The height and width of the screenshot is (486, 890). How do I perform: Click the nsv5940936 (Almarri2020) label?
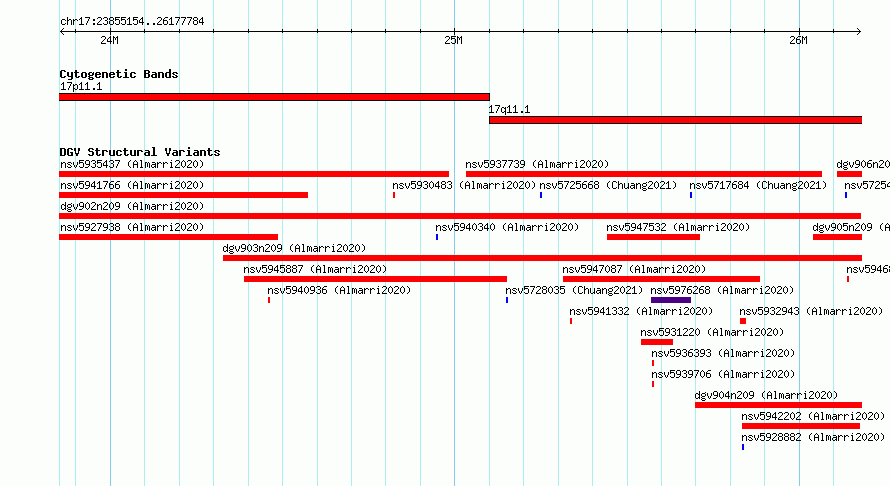(x=339, y=290)
